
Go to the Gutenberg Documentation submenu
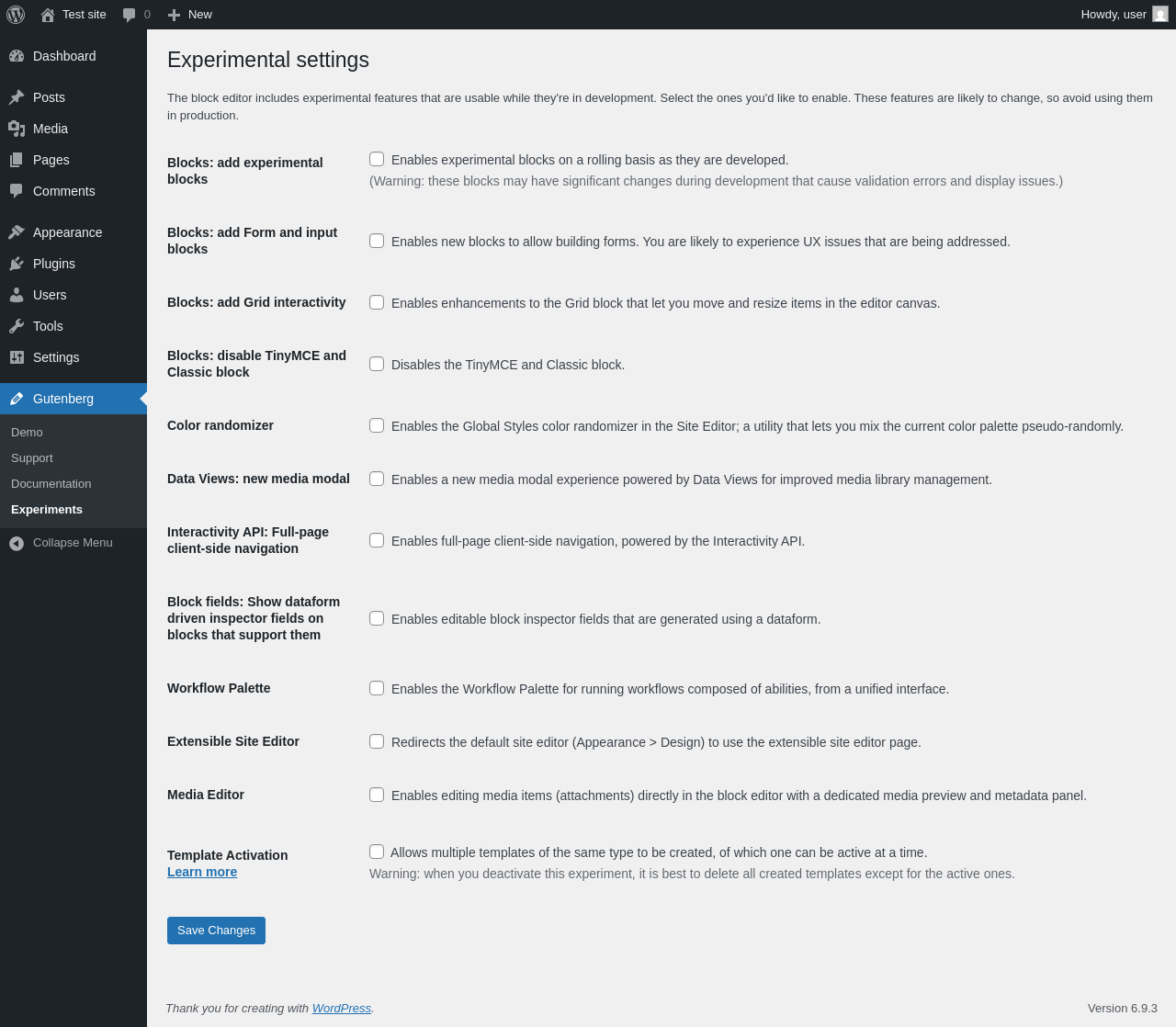[x=51, y=484]
